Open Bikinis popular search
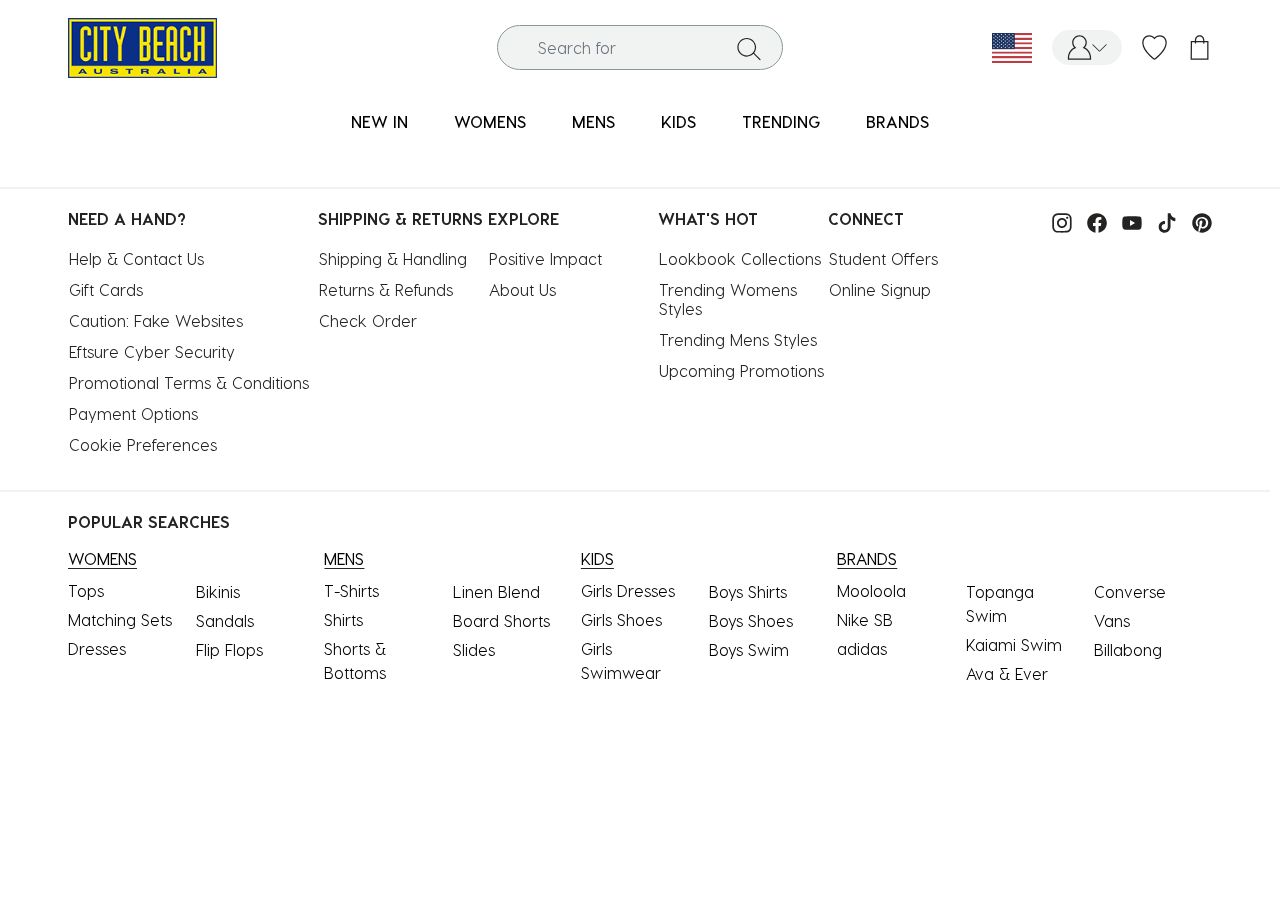Viewport: 1280px width, 900px height. [x=218, y=592]
